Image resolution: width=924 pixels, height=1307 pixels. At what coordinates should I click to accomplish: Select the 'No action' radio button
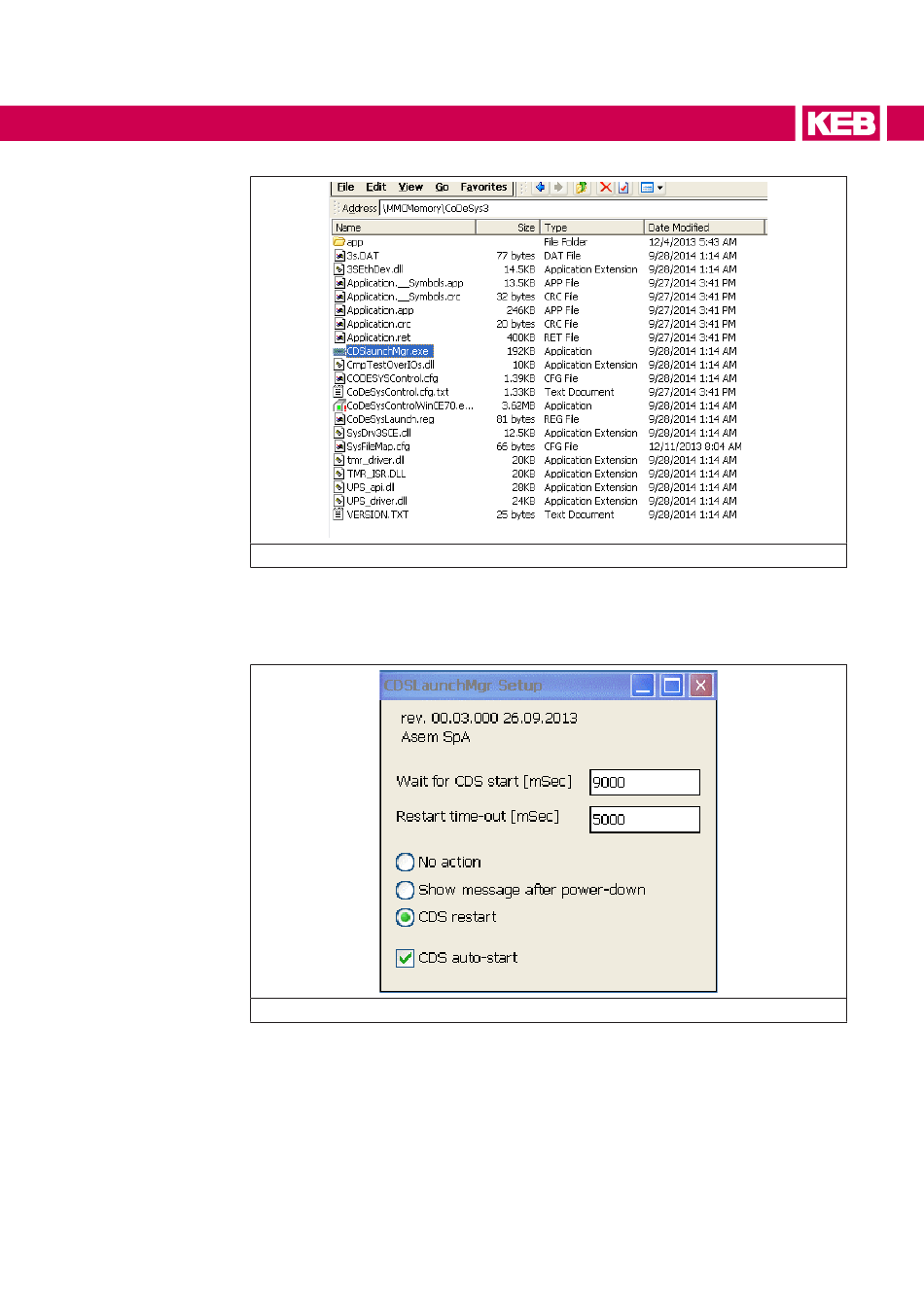[x=406, y=862]
